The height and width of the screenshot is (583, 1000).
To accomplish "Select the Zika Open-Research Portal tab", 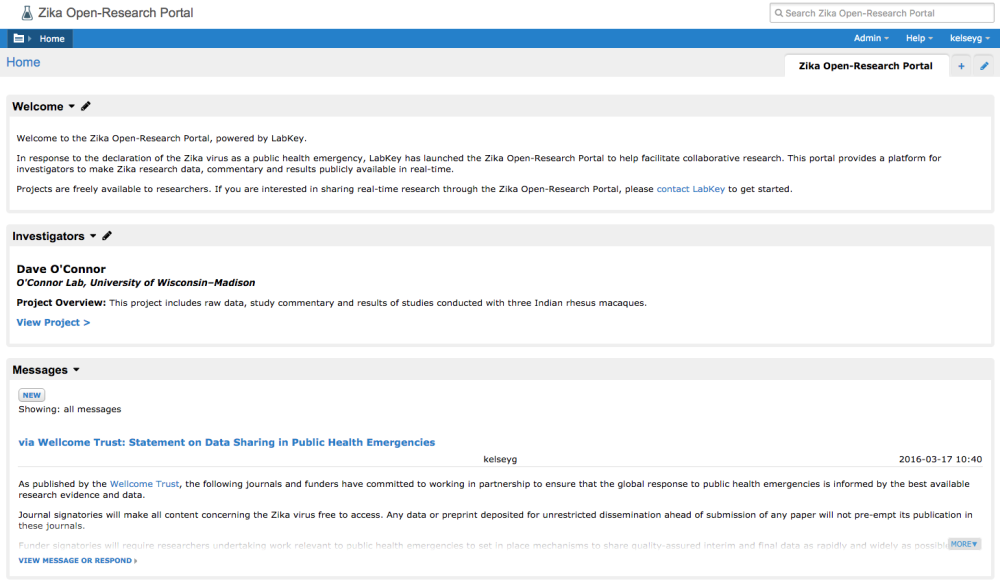I will (x=865, y=66).
